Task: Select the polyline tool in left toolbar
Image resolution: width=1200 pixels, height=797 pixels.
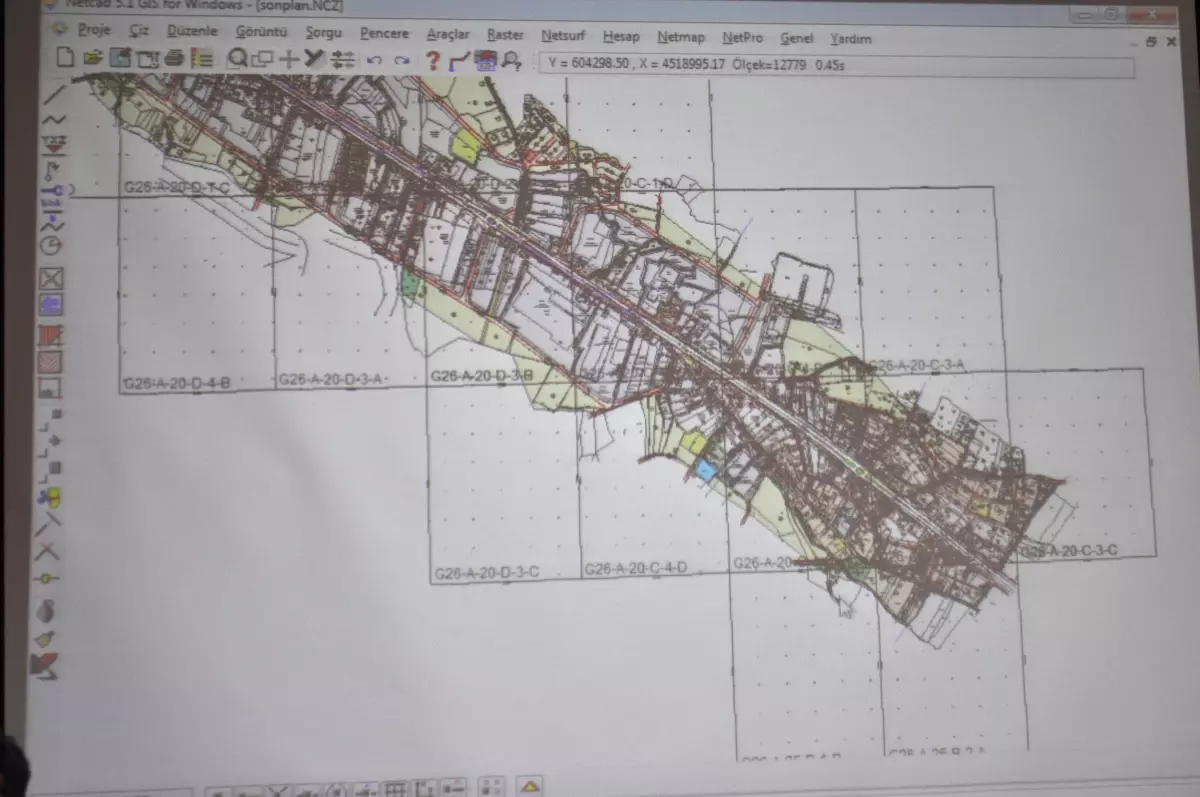Action: point(53,121)
